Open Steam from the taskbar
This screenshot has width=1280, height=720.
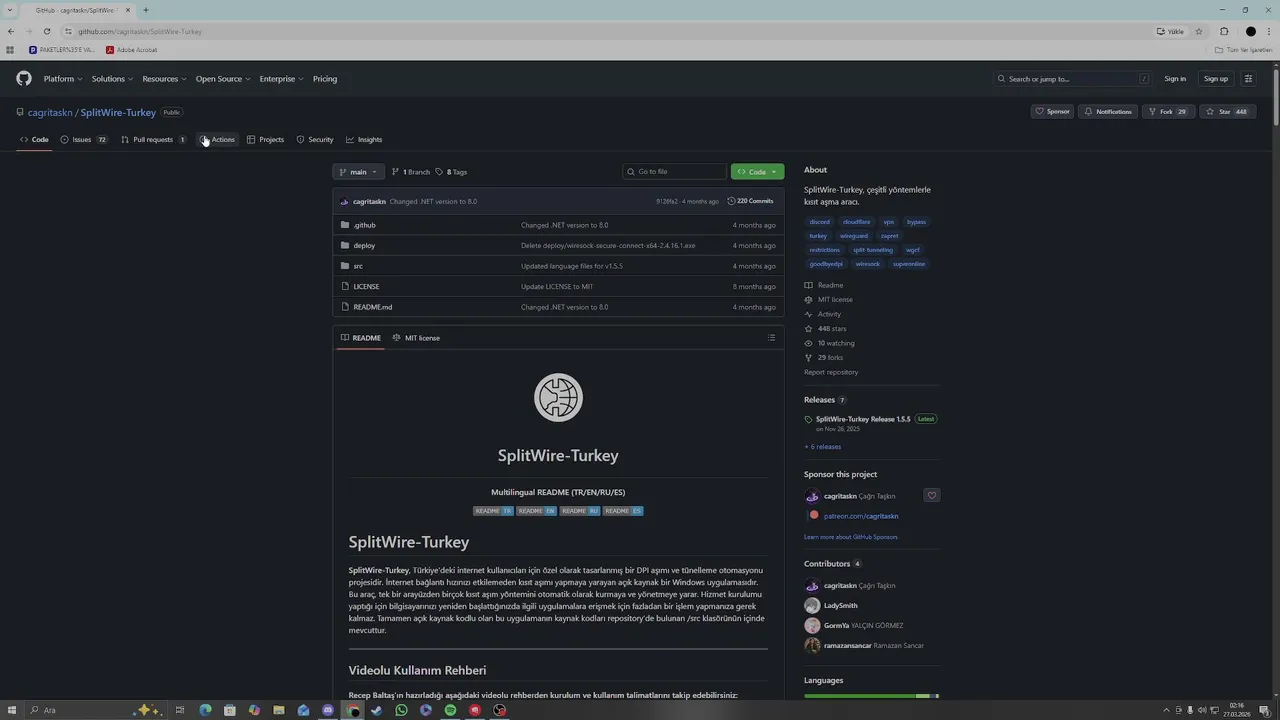click(x=377, y=710)
